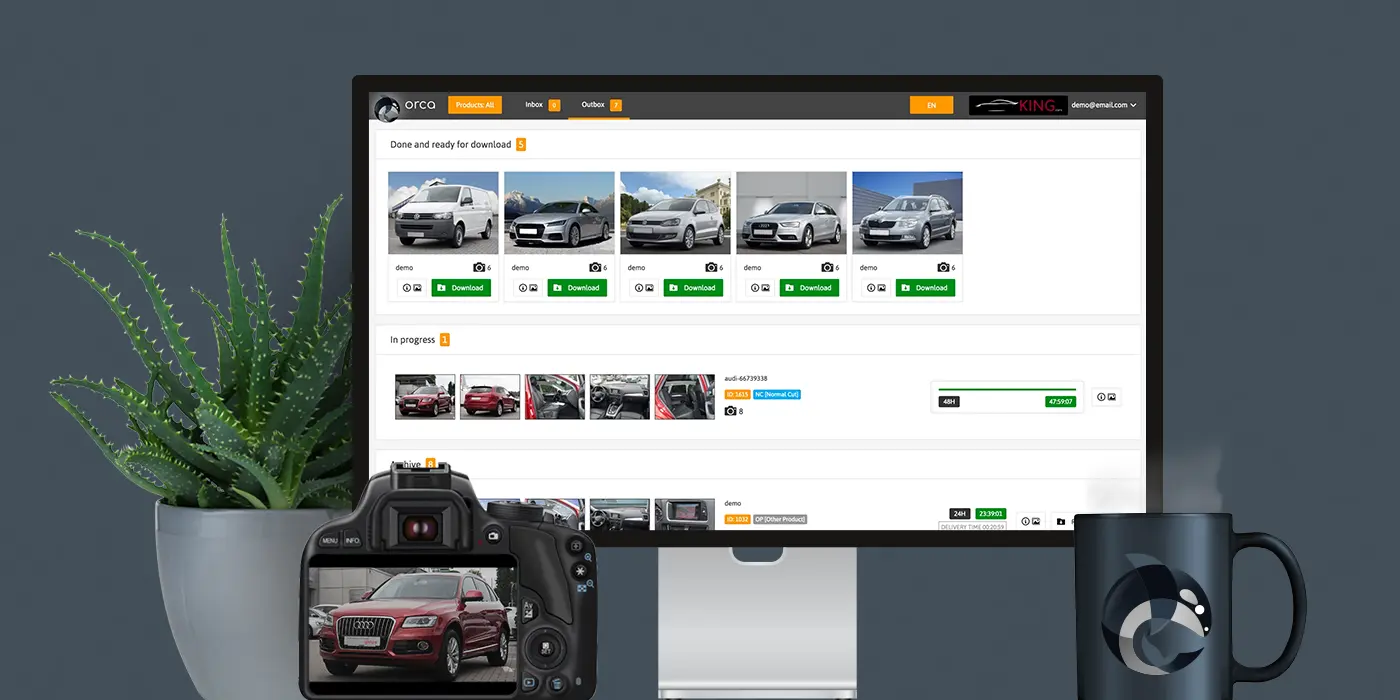Click the camera icon on Audi coupe card
The height and width of the screenshot is (700, 1400).
595,267
